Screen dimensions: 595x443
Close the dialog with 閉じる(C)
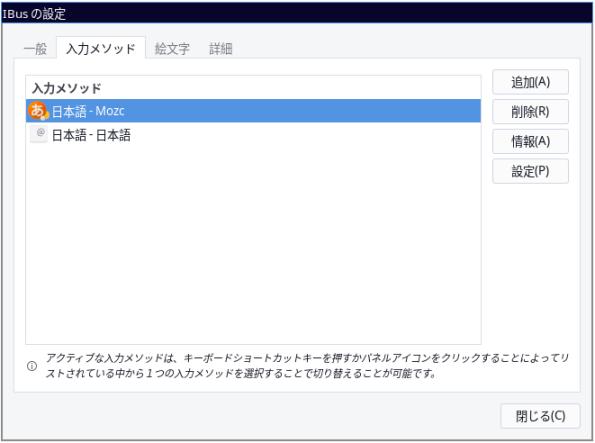click(540, 416)
